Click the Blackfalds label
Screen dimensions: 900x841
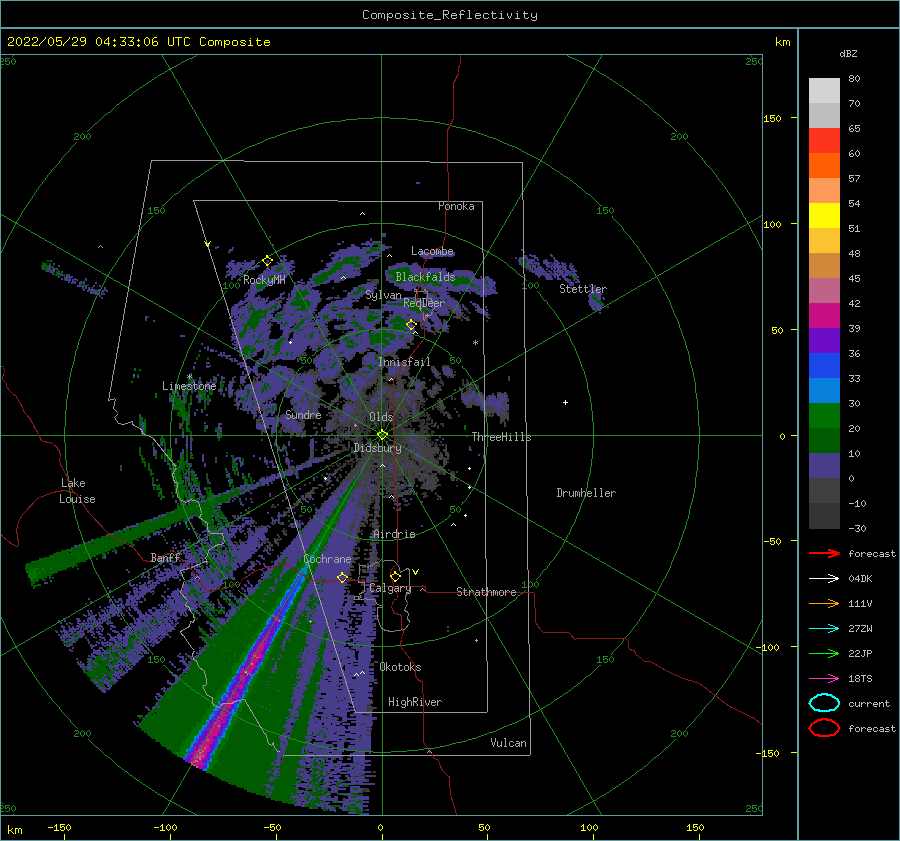point(425,277)
